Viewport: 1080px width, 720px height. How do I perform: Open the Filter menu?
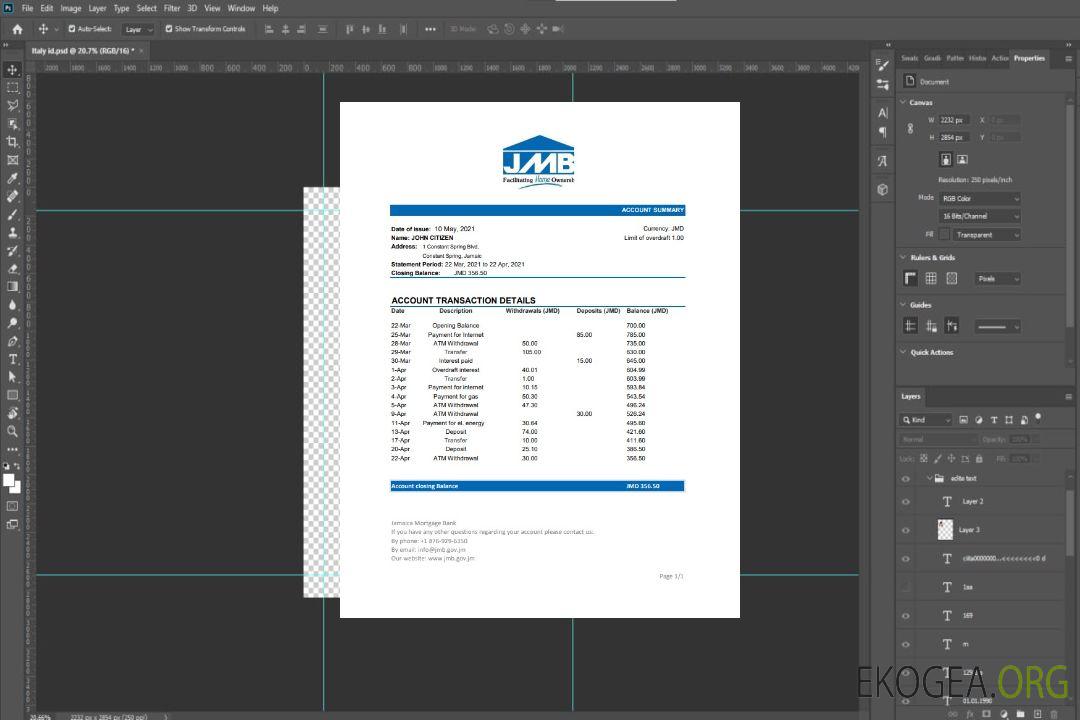click(172, 8)
